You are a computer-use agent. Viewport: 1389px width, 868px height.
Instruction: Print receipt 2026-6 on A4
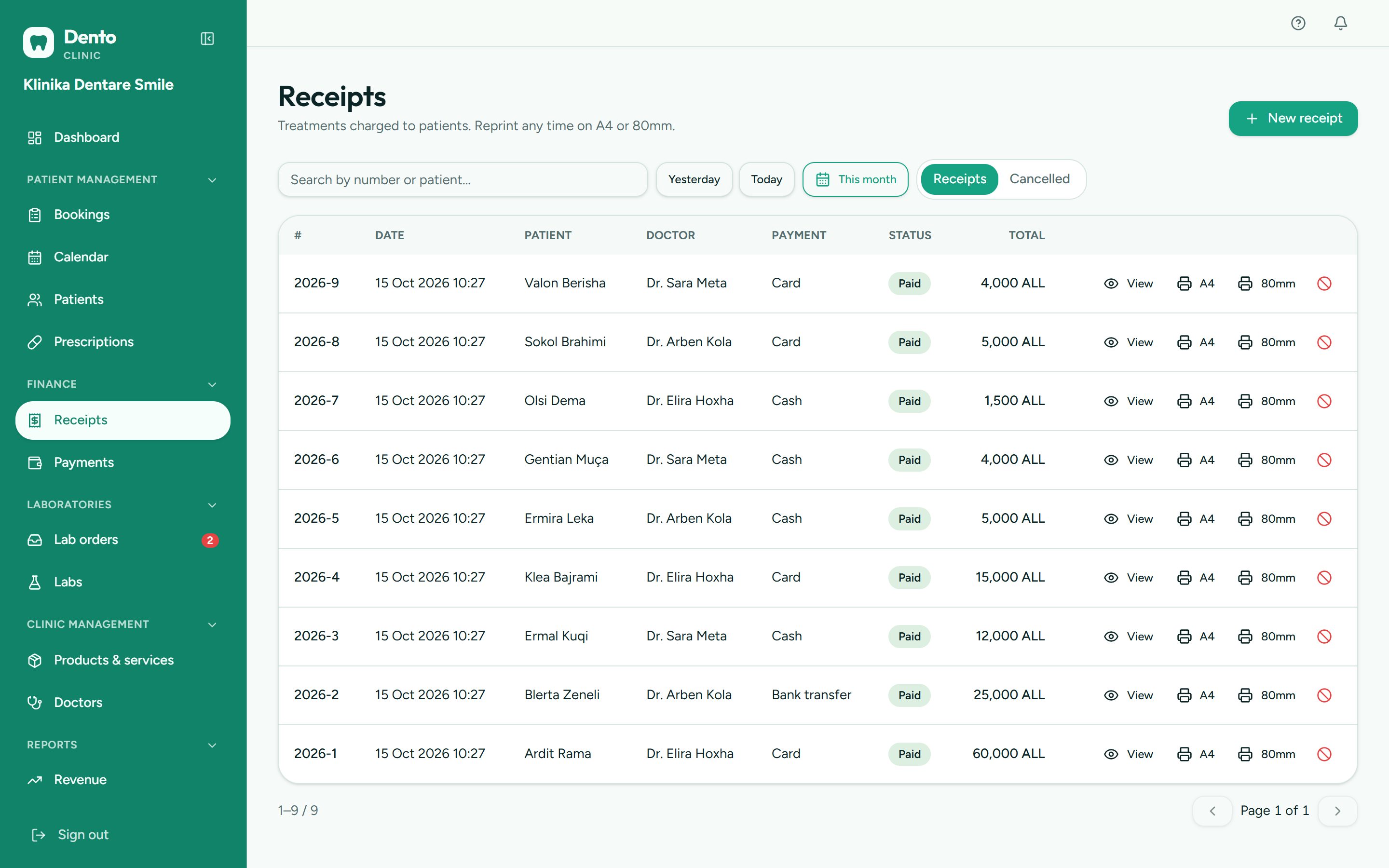(x=1196, y=460)
